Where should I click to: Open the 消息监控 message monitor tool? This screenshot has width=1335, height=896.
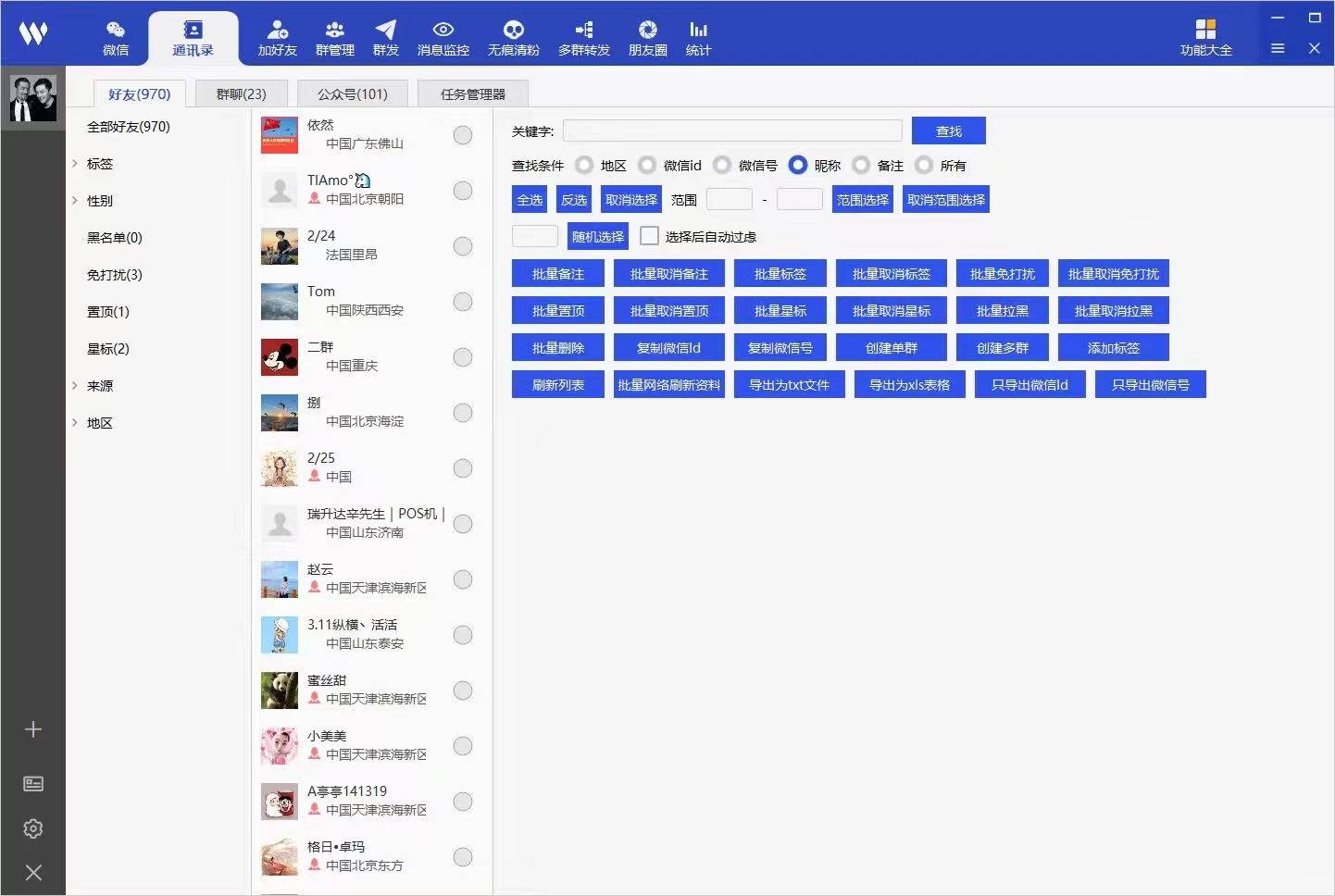(x=443, y=39)
